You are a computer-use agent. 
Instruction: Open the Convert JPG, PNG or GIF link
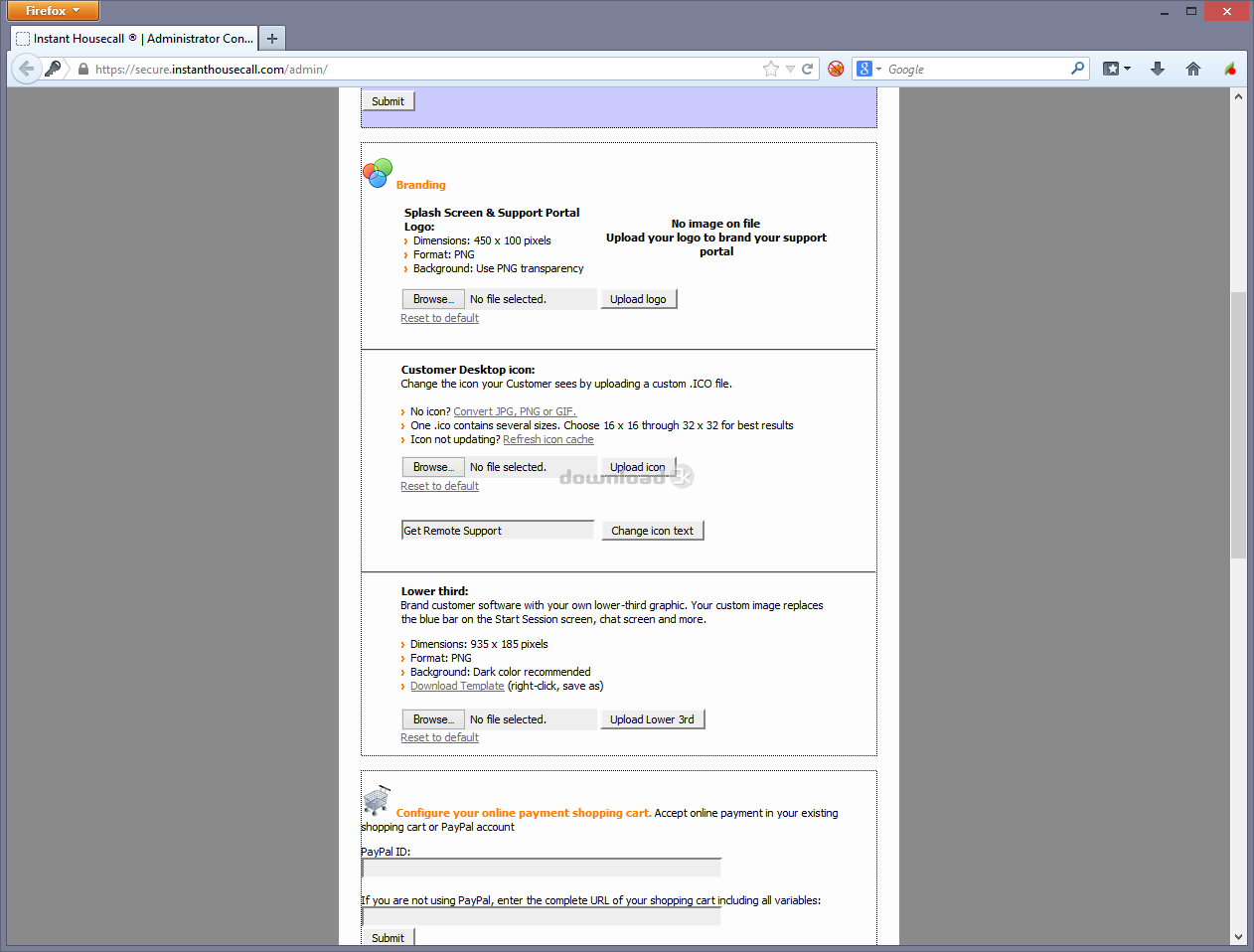click(x=515, y=411)
